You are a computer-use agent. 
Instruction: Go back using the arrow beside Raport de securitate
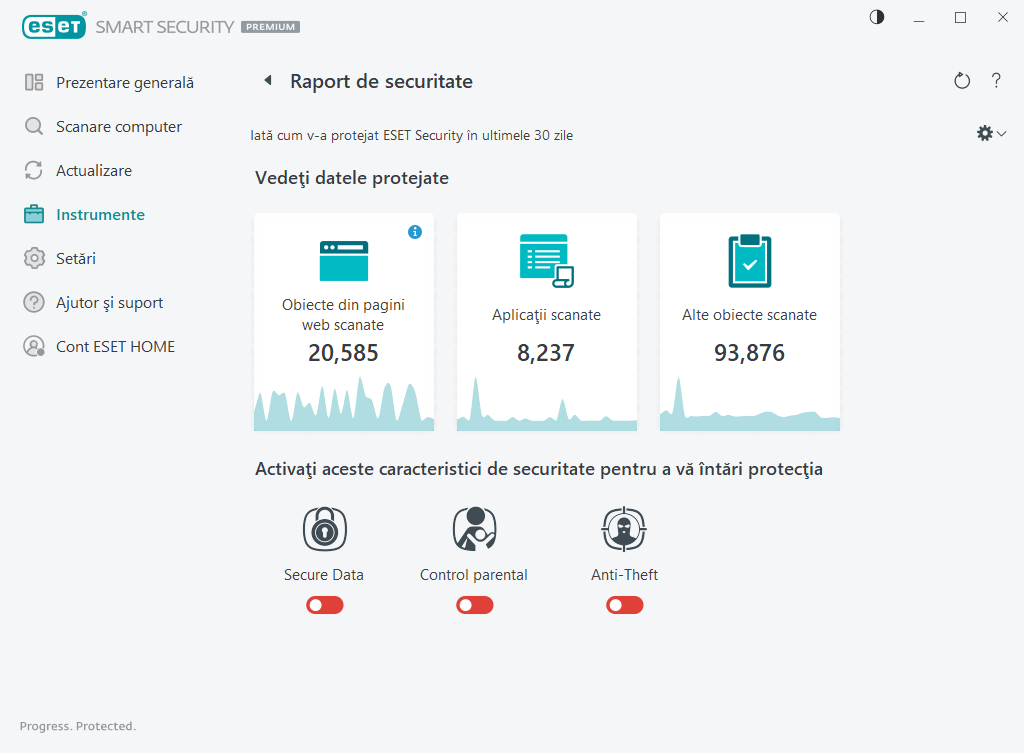[267, 81]
